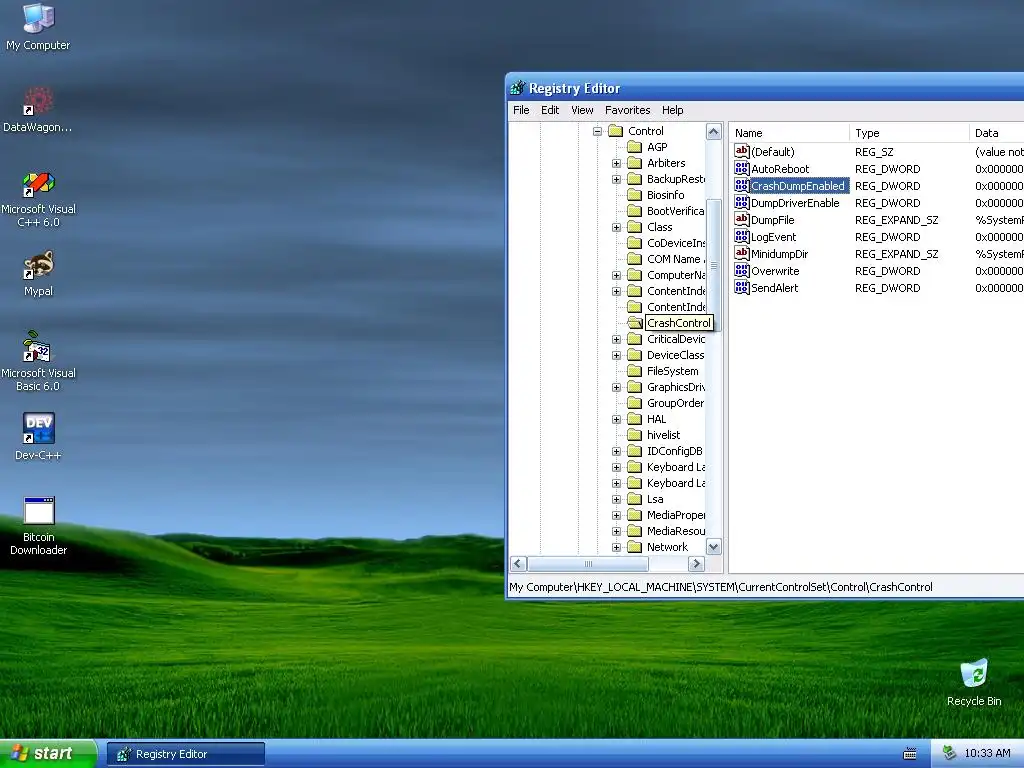Expand the CriticalDeviceDatabase key
The height and width of the screenshot is (768, 1024).
pos(616,339)
